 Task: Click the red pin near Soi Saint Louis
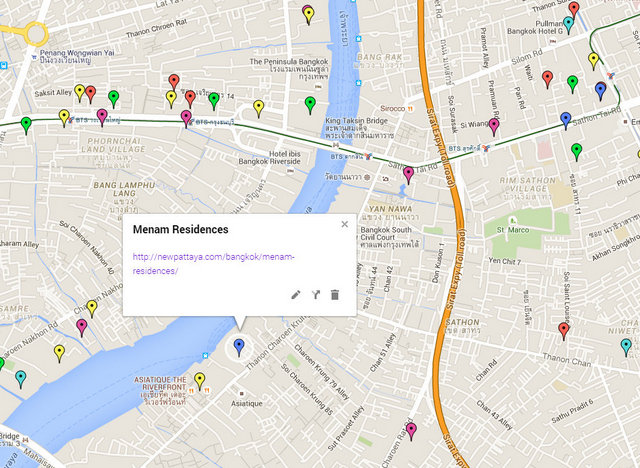click(564, 331)
